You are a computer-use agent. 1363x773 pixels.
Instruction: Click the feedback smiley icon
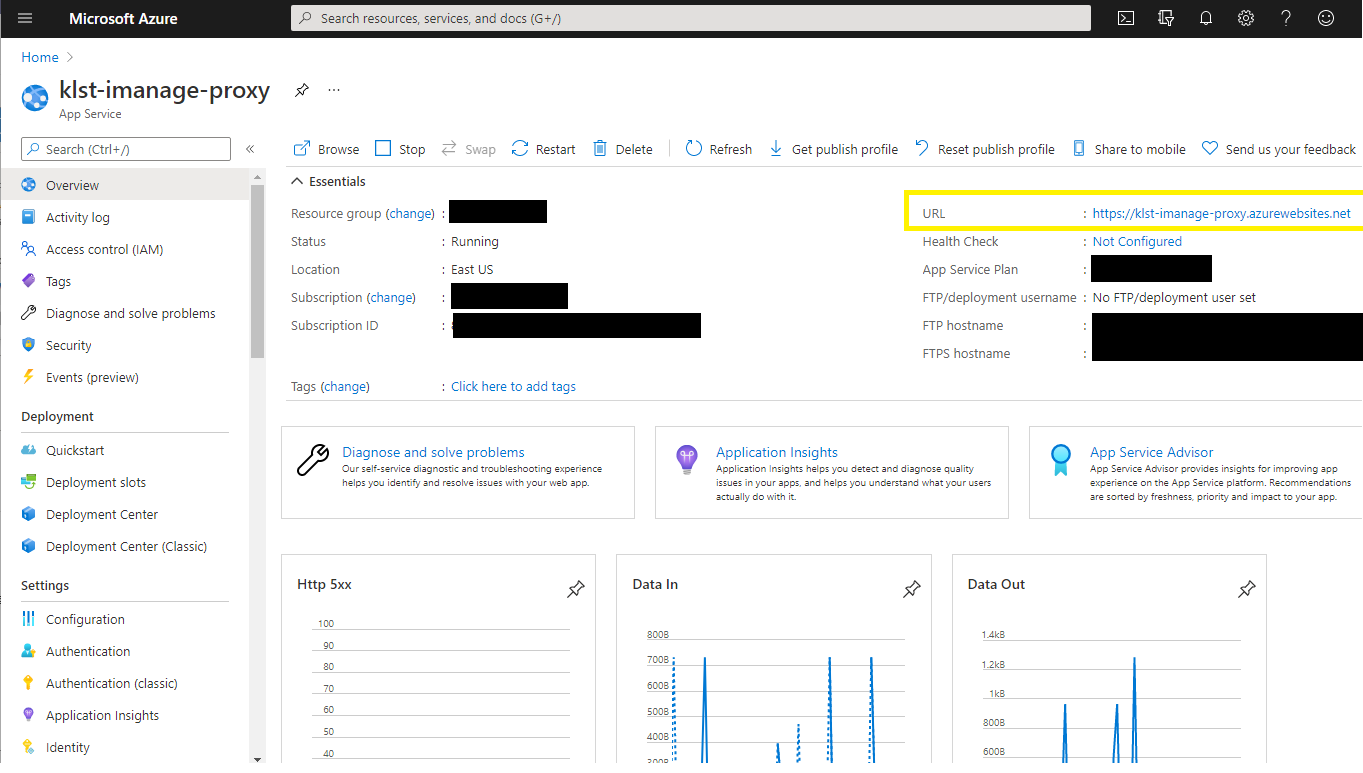[1326, 18]
